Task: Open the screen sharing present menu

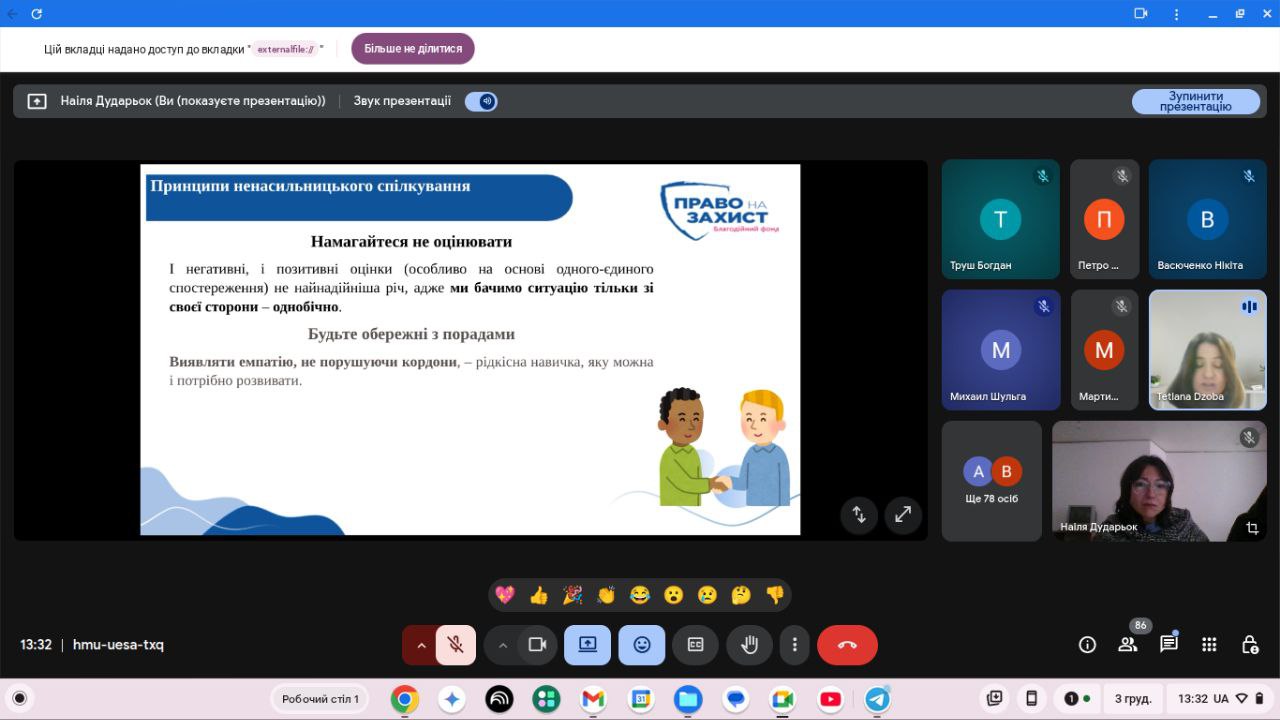Action: (x=587, y=645)
